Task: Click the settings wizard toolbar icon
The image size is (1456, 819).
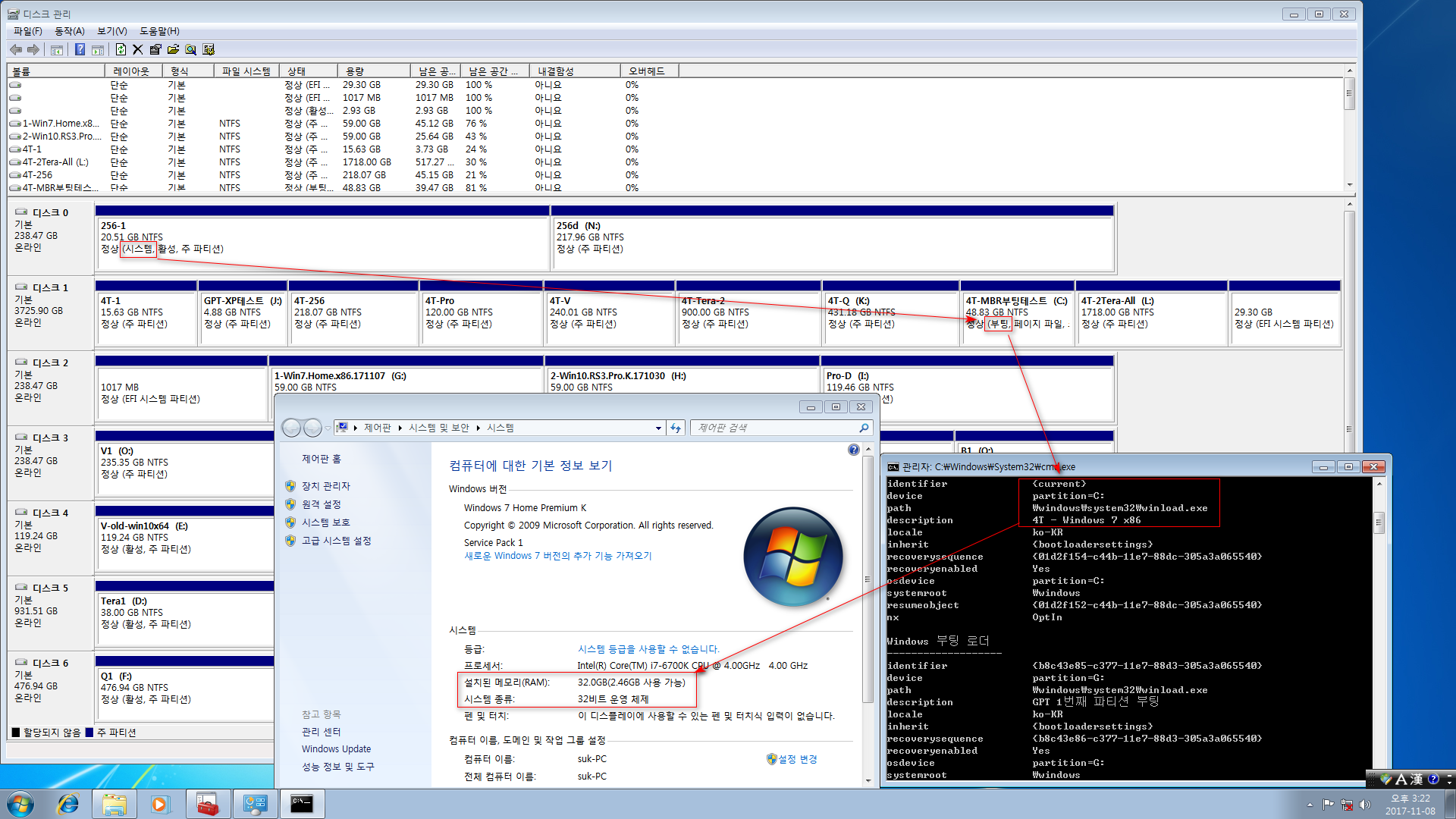Action: 209,49
